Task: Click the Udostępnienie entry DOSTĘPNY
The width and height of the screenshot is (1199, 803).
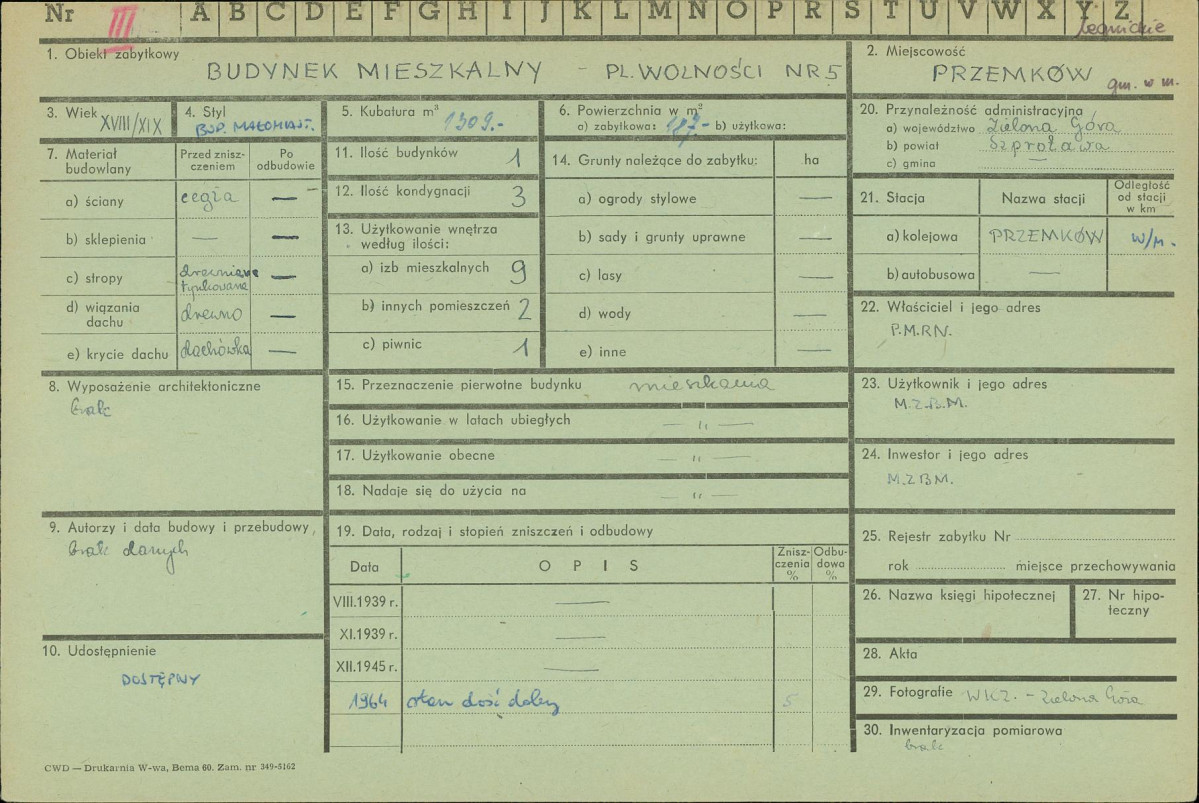Action: point(161,679)
